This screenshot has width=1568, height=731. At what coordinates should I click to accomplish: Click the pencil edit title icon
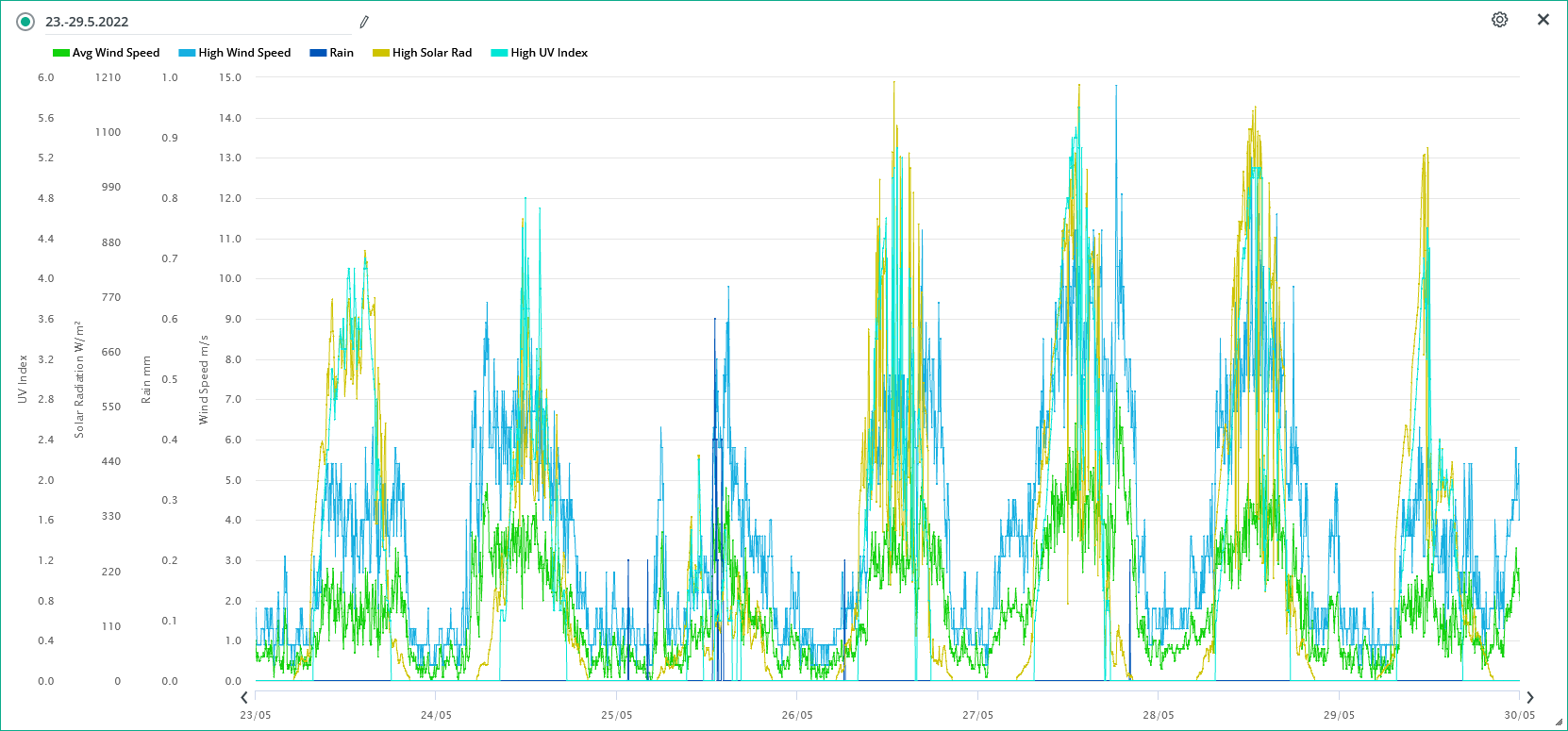[x=364, y=22]
